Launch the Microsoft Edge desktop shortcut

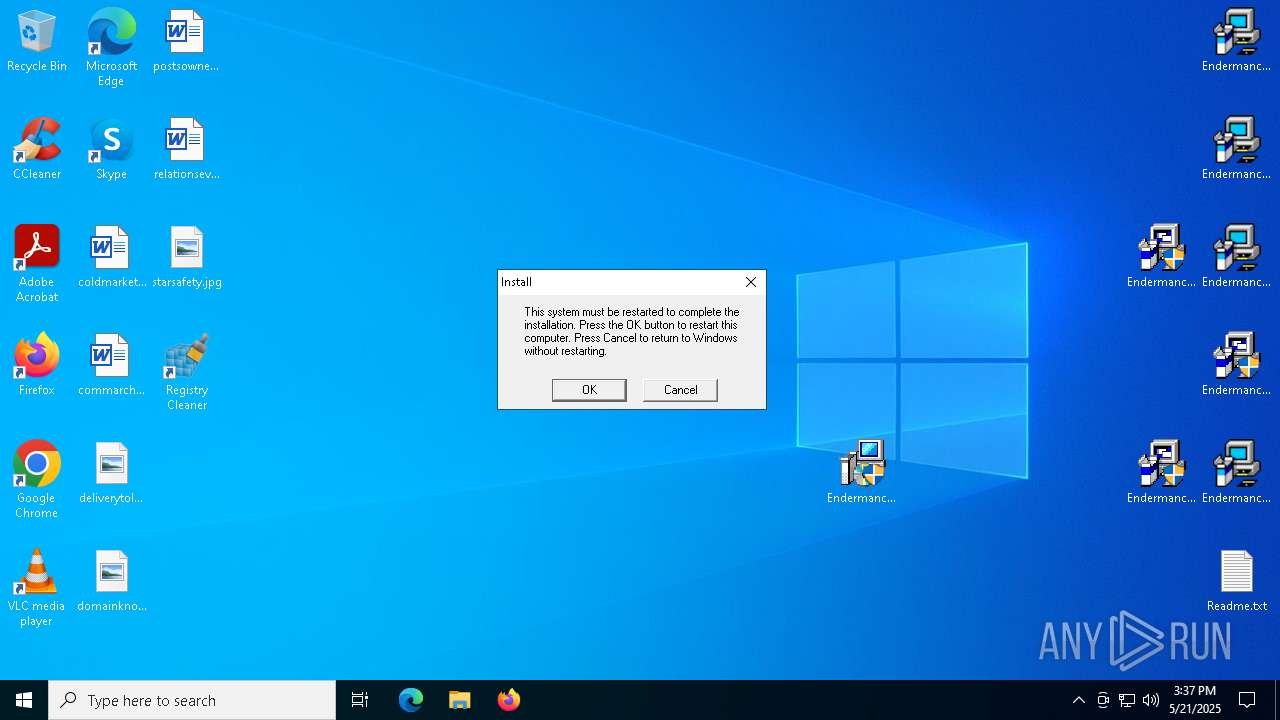pos(111,47)
